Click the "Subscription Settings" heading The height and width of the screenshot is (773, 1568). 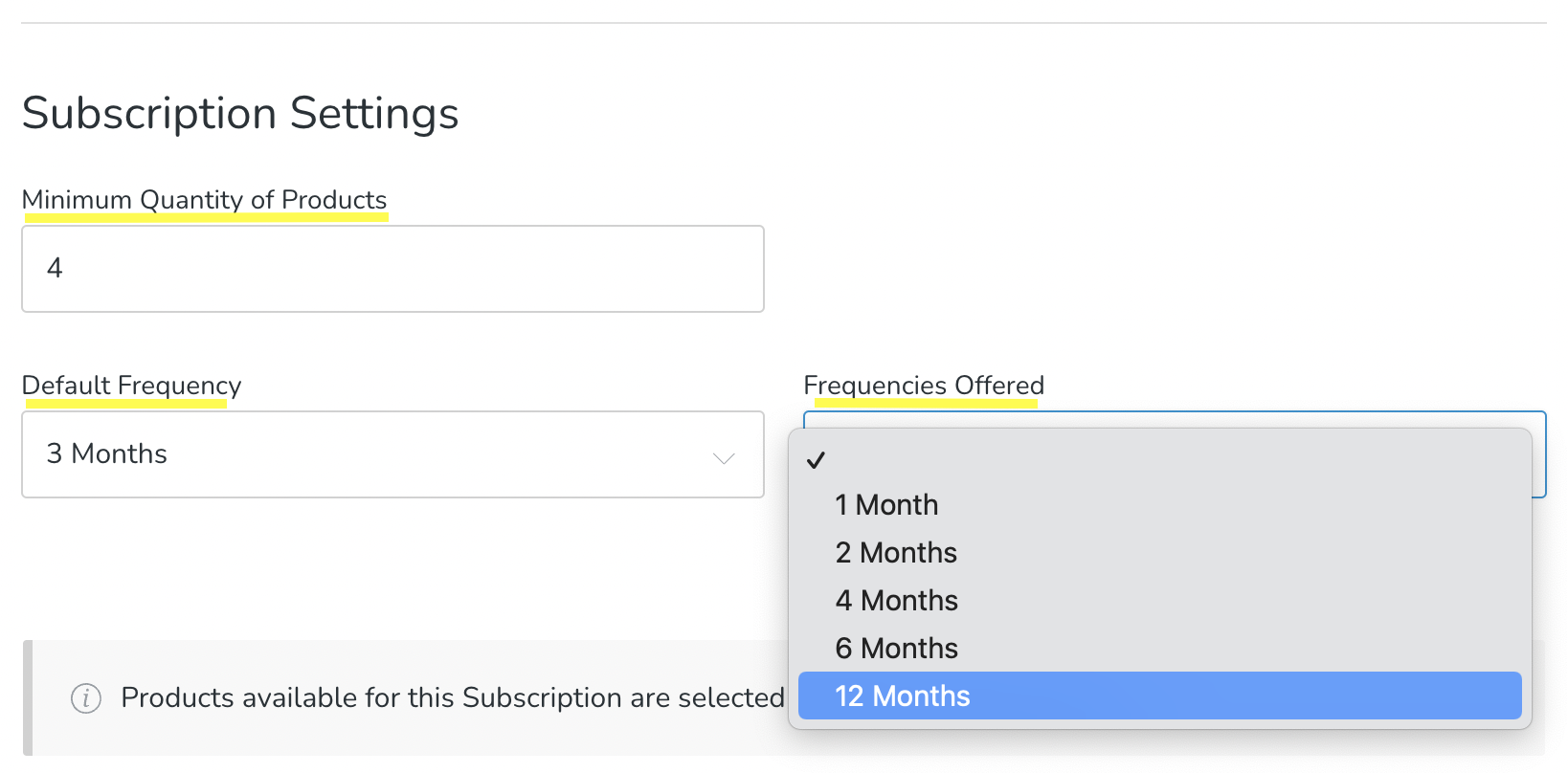click(240, 113)
